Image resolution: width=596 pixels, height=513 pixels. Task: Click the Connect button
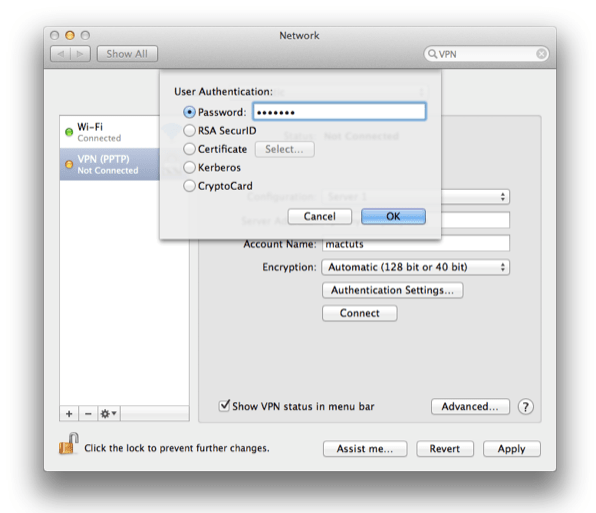(360, 313)
